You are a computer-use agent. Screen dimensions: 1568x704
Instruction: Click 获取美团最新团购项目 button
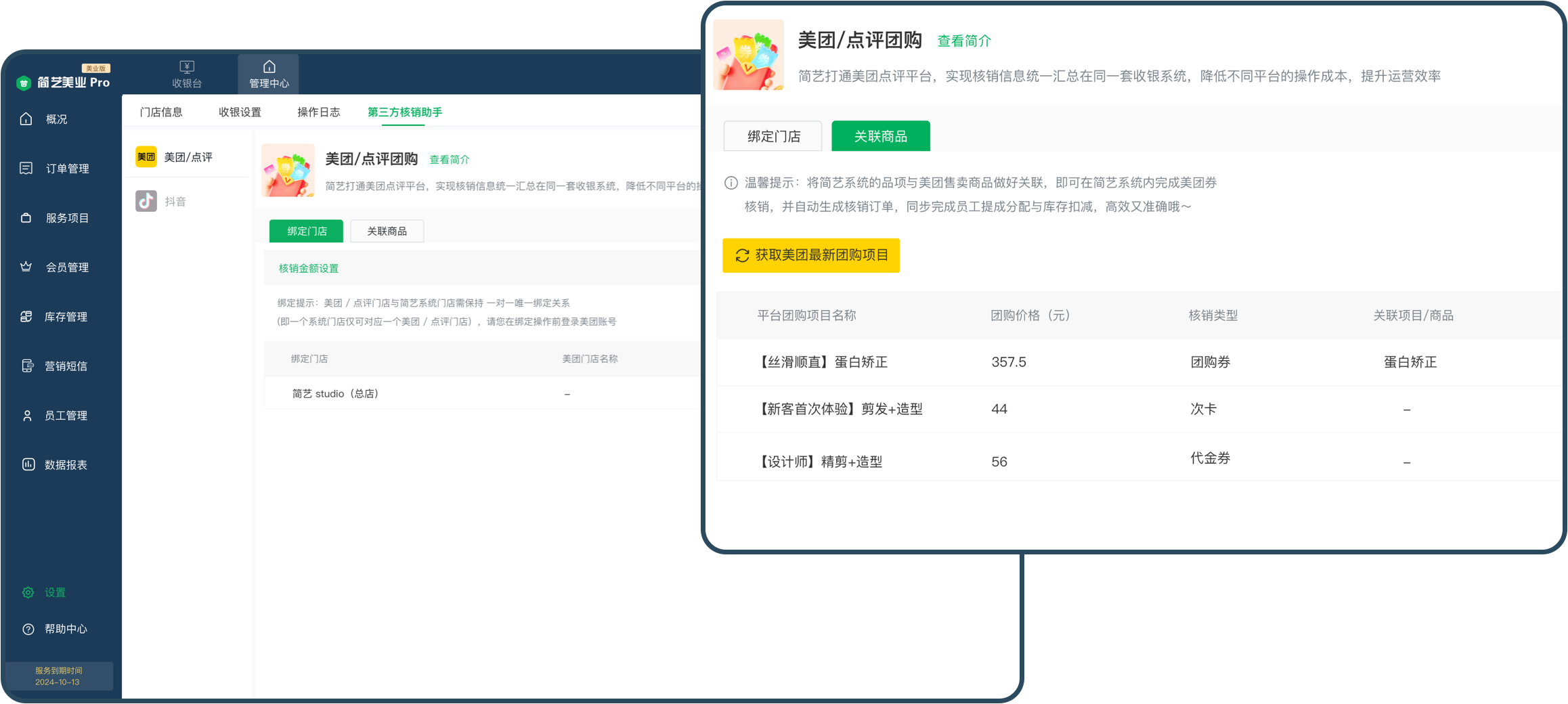tap(811, 255)
